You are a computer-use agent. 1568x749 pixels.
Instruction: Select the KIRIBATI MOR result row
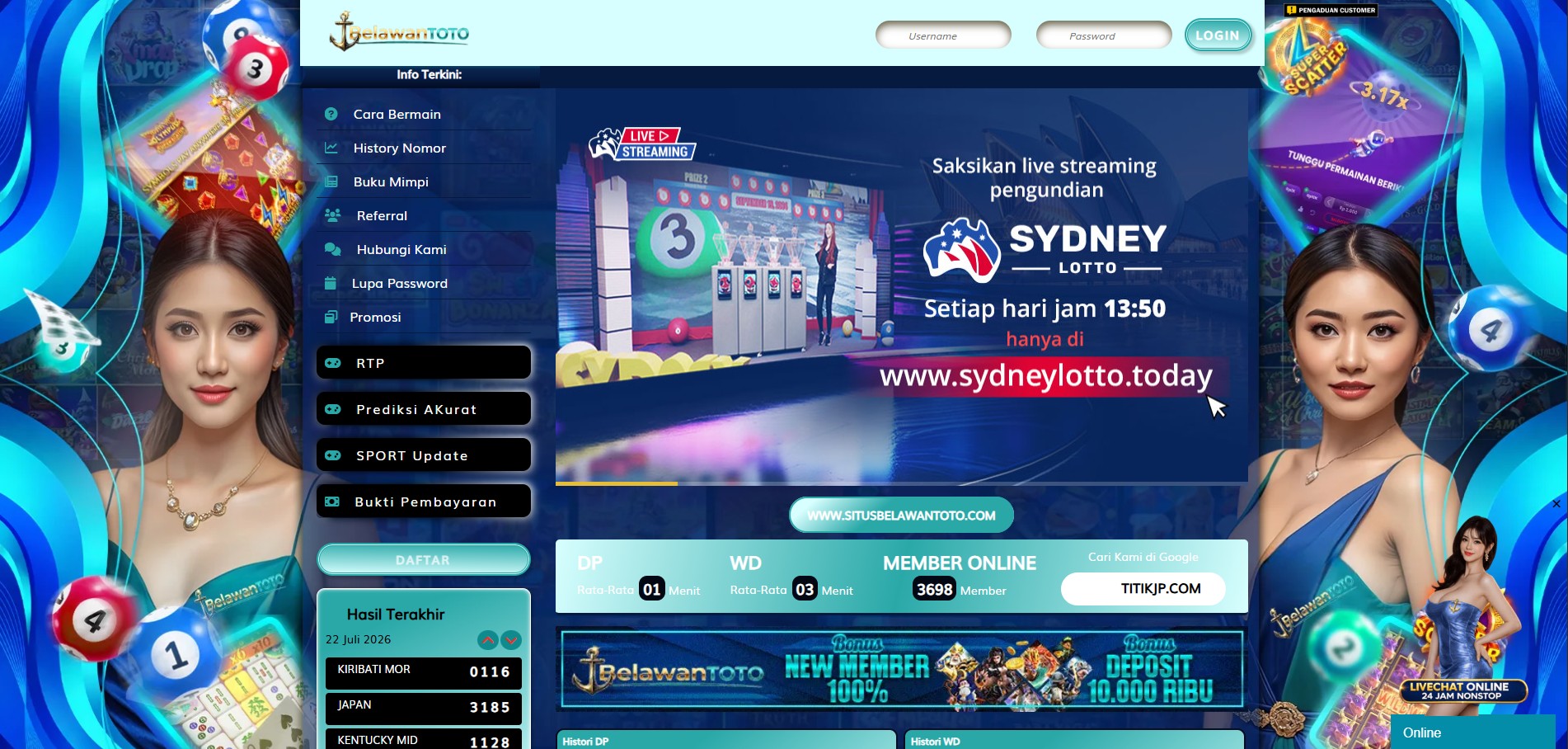pyautogui.click(x=423, y=672)
